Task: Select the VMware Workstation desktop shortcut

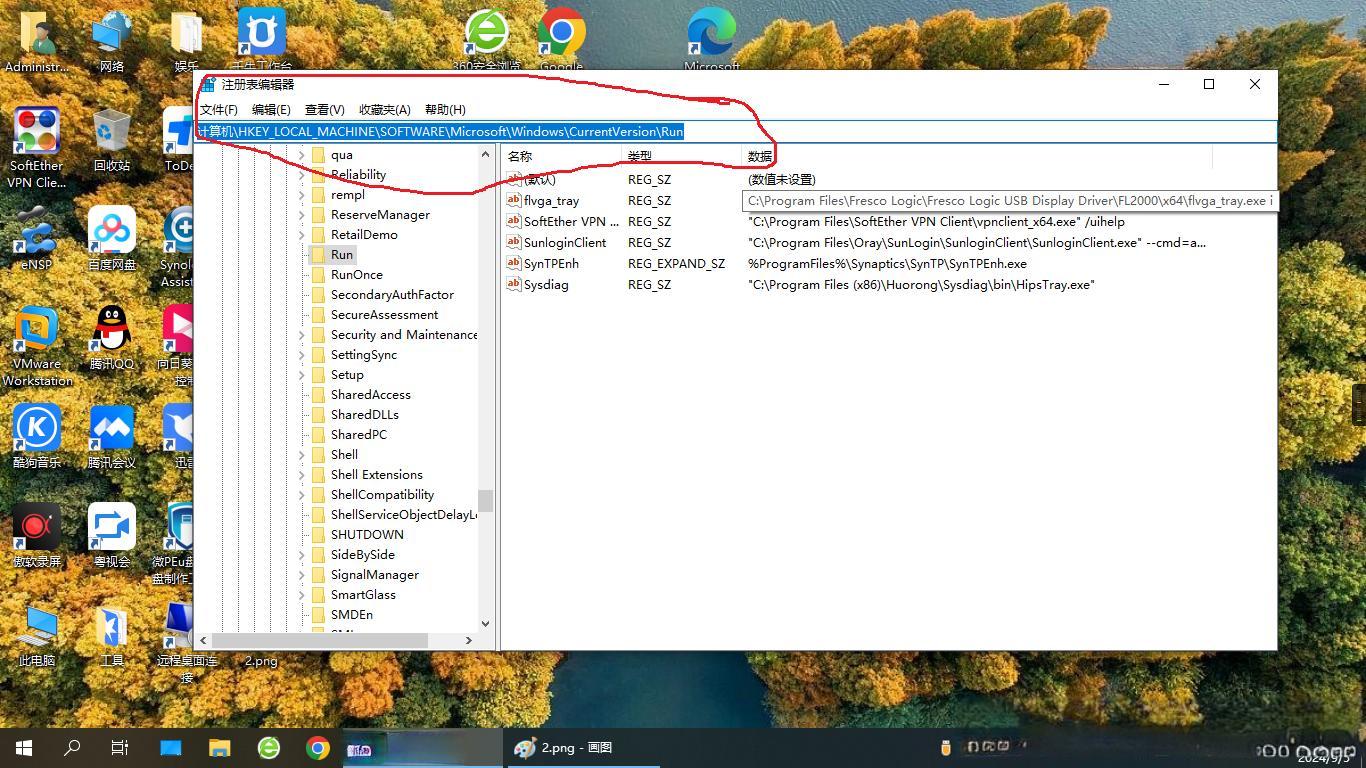Action: coord(37,346)
